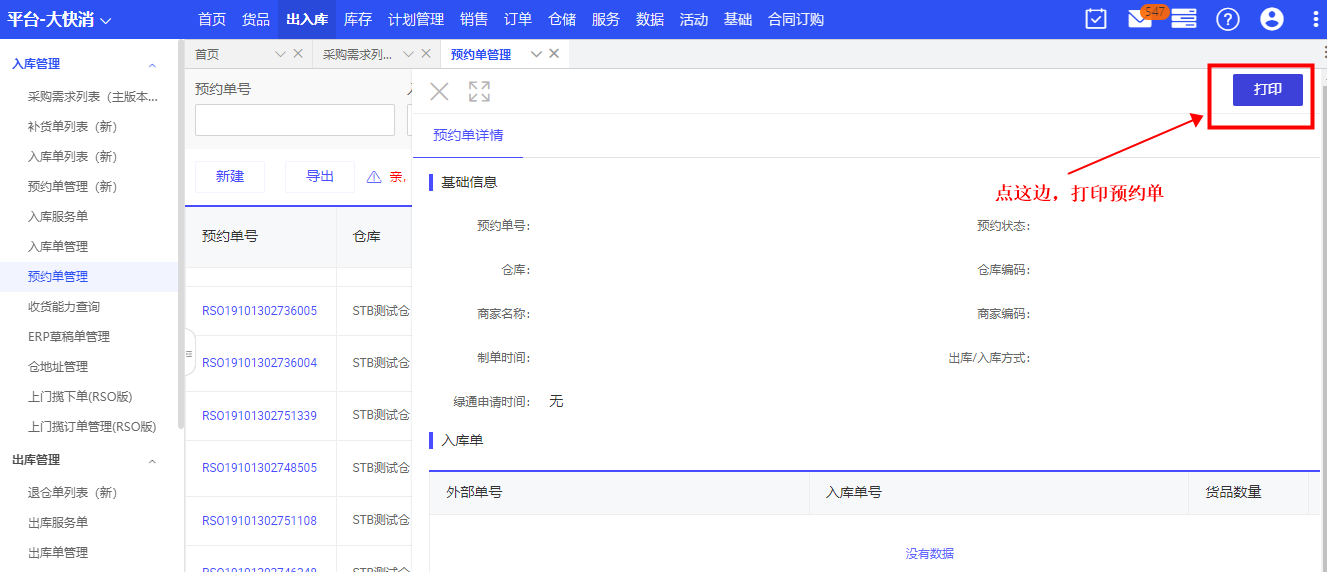The width and height of the screenshot is (1327, 572).
Task: Open 上门揽订单管理(RSO版) in sidebar
Action: tap(92, 427)
